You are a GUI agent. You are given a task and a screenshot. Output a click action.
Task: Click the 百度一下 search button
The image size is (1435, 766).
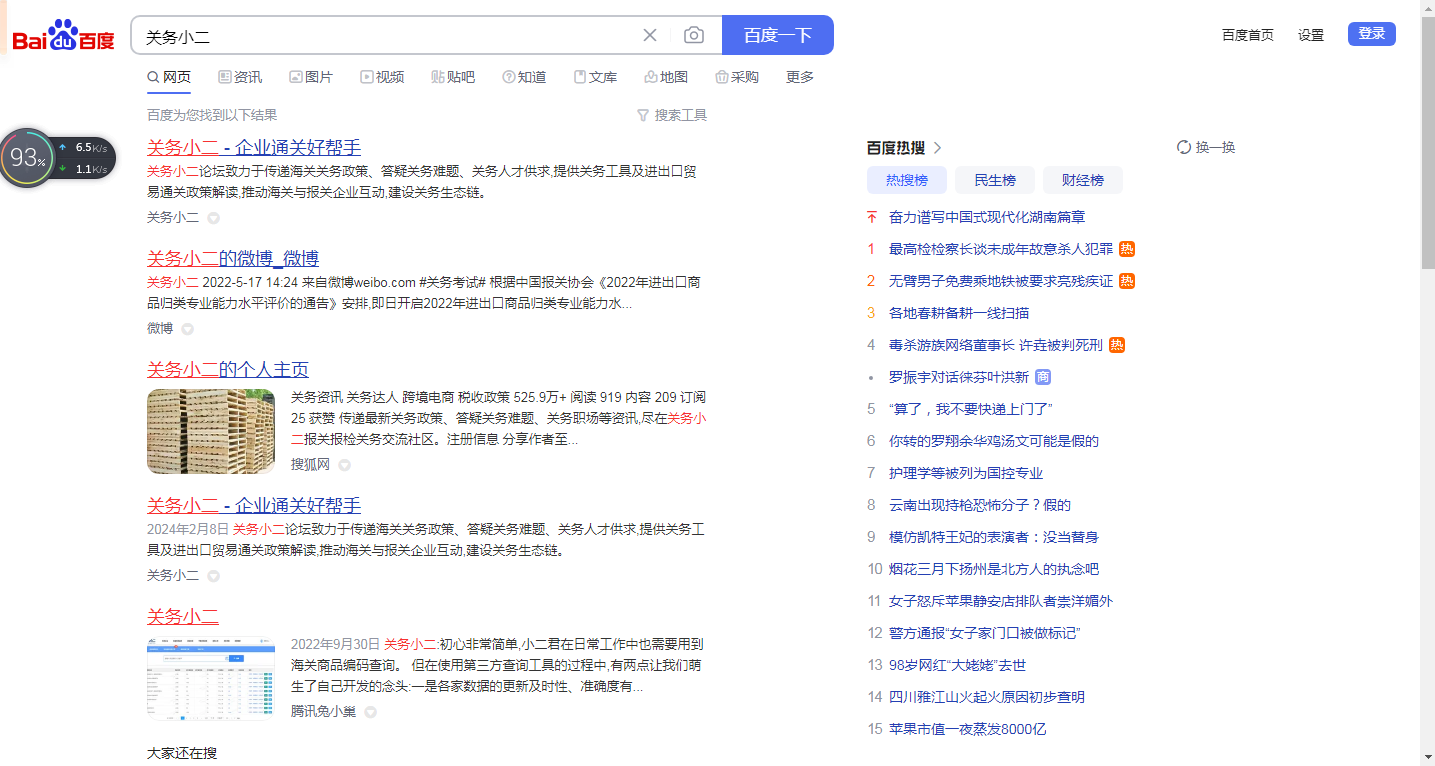[x=778, y=35]
